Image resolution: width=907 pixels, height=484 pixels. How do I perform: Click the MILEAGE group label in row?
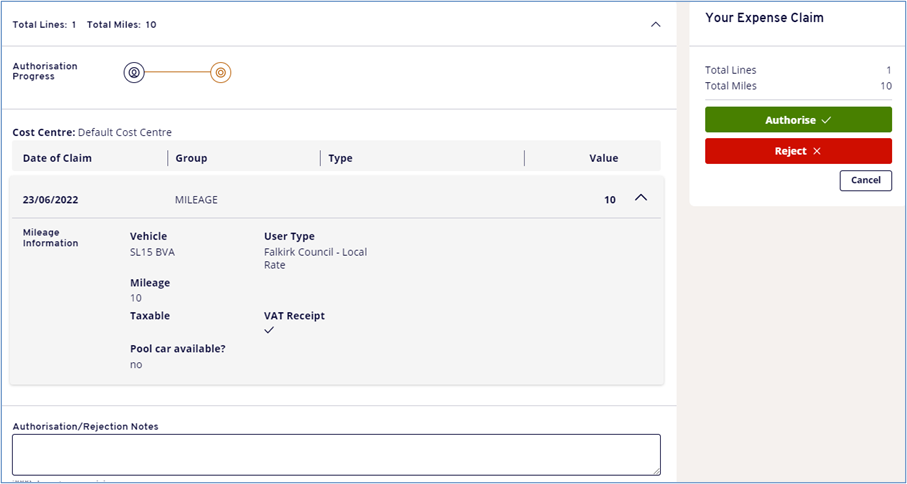[196, 200]
